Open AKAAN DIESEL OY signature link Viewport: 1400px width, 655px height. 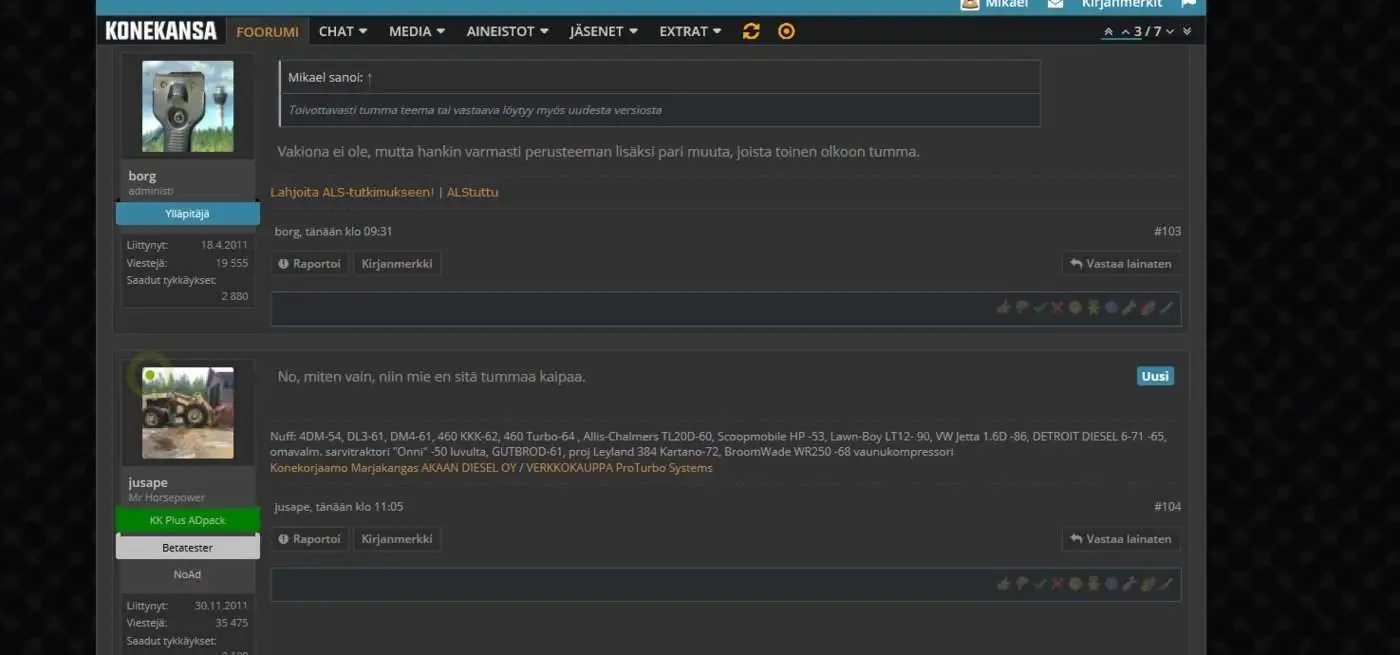click(x=469, y=468)
